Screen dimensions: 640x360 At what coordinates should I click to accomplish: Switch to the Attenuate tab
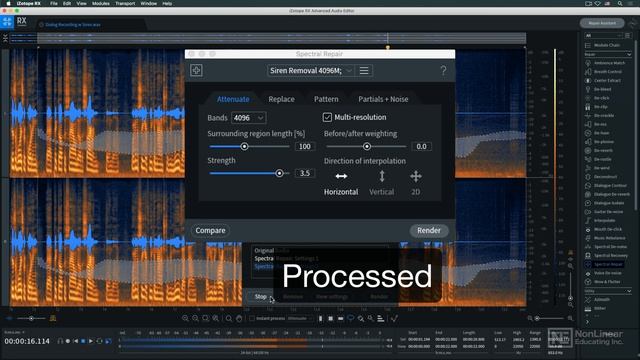coord(233,99)
